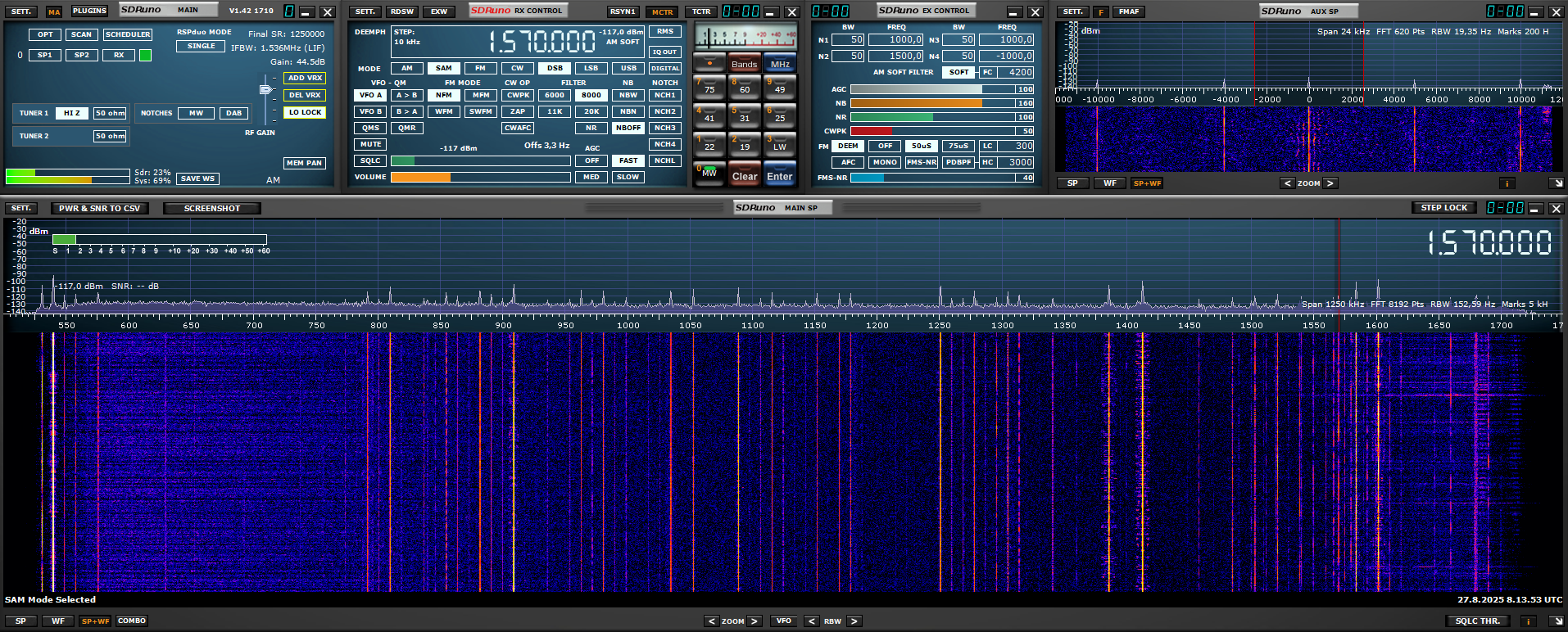
Task: Click the SCREENSHOT button
Action: pyautogui.click(x=212, y=209)
